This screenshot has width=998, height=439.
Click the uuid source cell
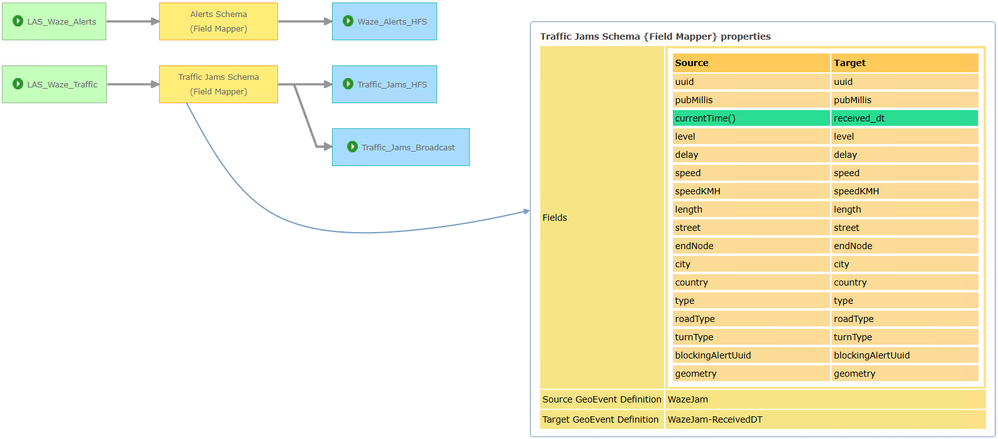pyautogui.click(x=752, y=81)
